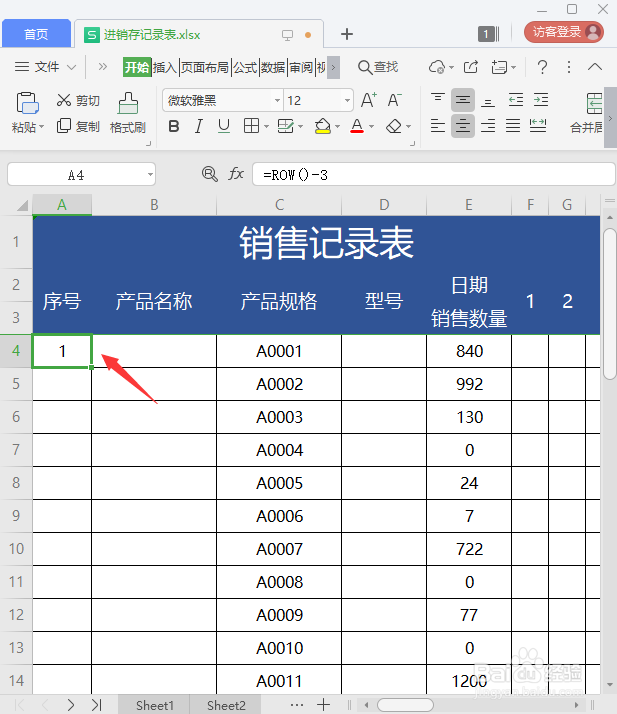Viewport: 617px width, 714px height.
Task: Toggle vertical middle alignment
Action: click(463, 100)
